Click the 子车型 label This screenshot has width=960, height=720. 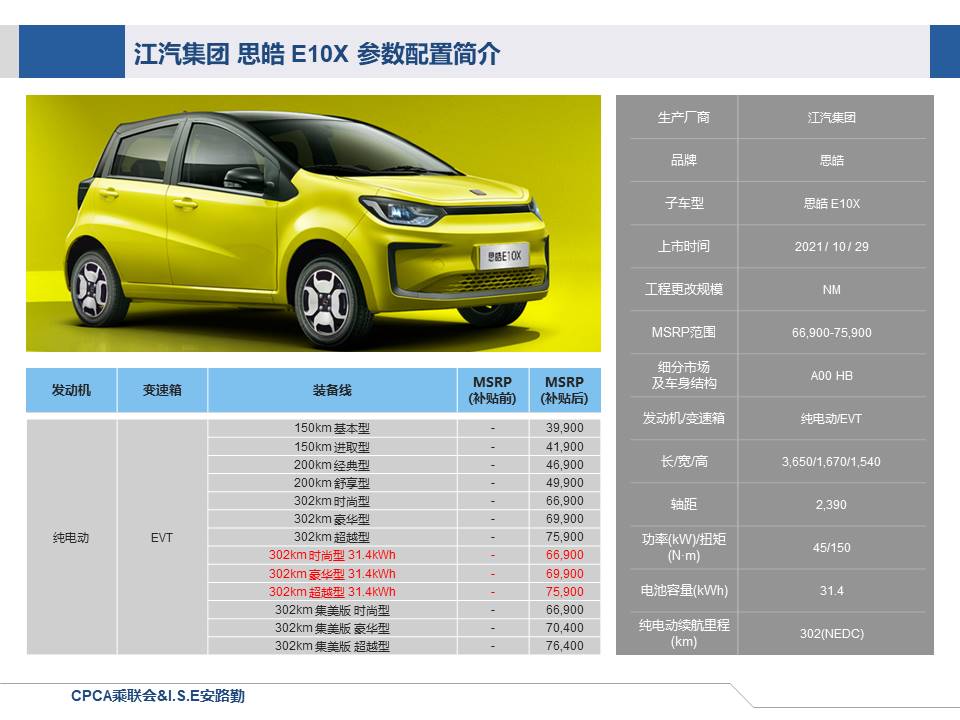(684, 203)
